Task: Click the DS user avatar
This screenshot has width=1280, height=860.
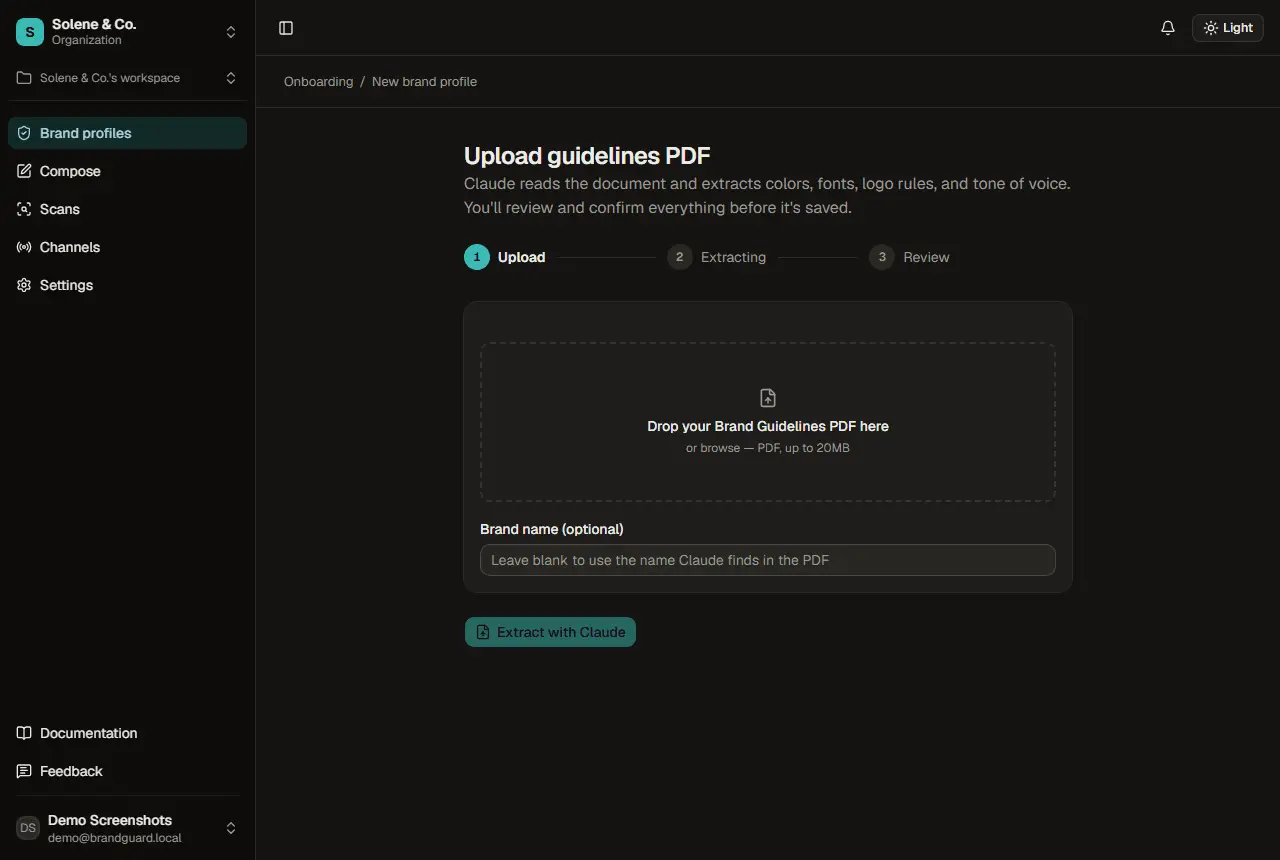Action: [x=28, y=828]
